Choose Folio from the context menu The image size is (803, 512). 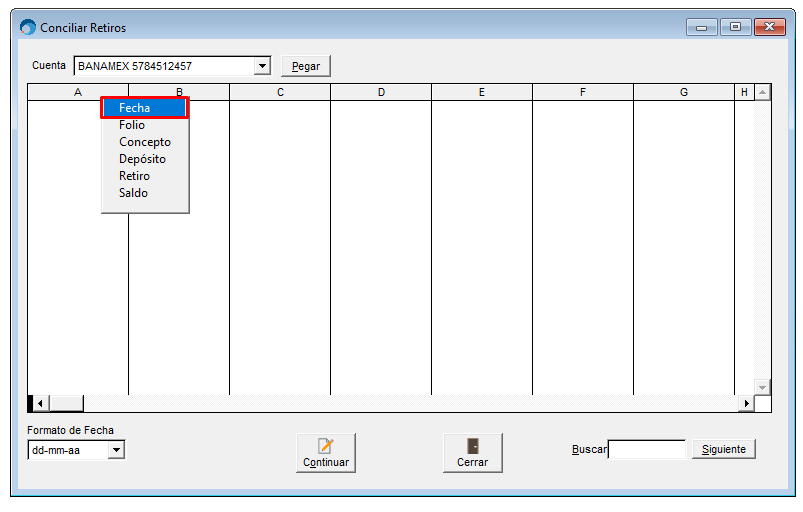(145, 125)
